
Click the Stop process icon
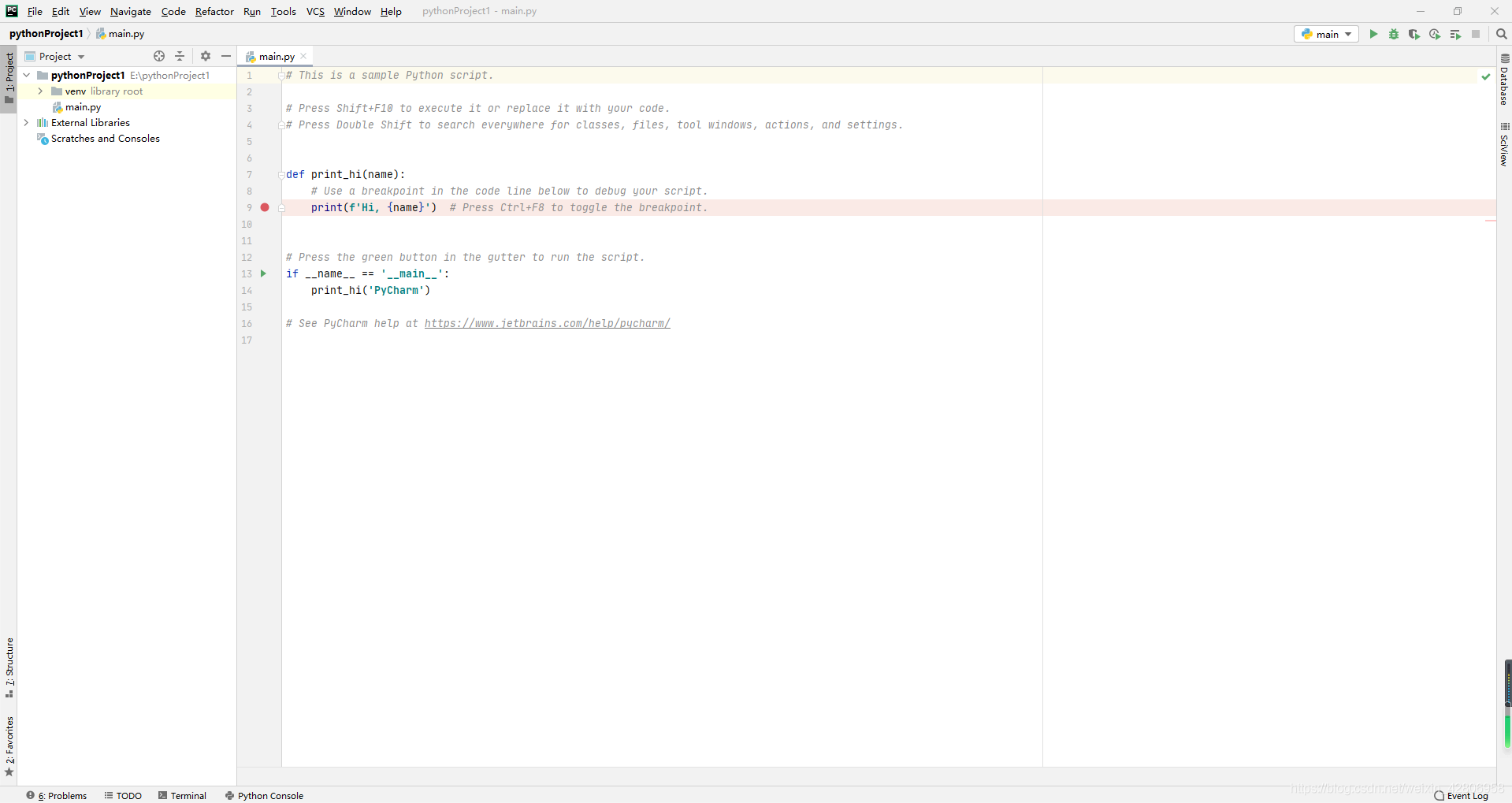click(1476, 34)
